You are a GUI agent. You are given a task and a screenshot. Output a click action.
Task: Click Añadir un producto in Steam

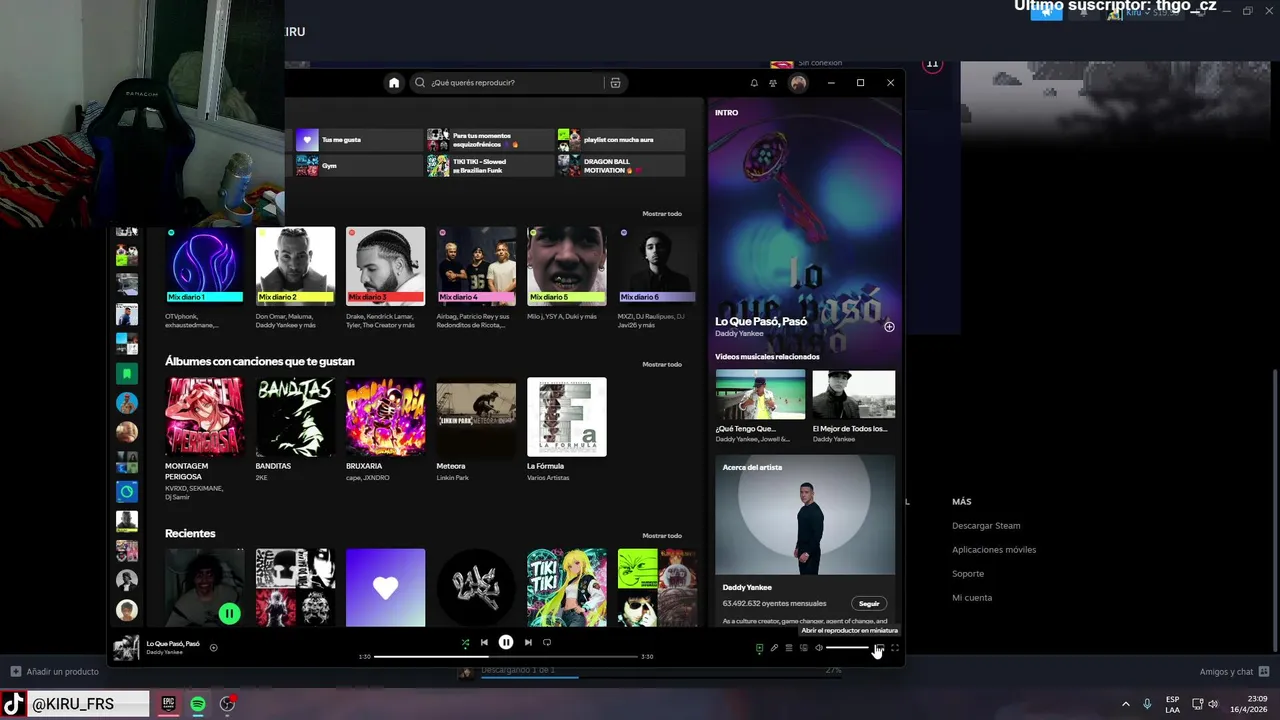coord(54,672)
